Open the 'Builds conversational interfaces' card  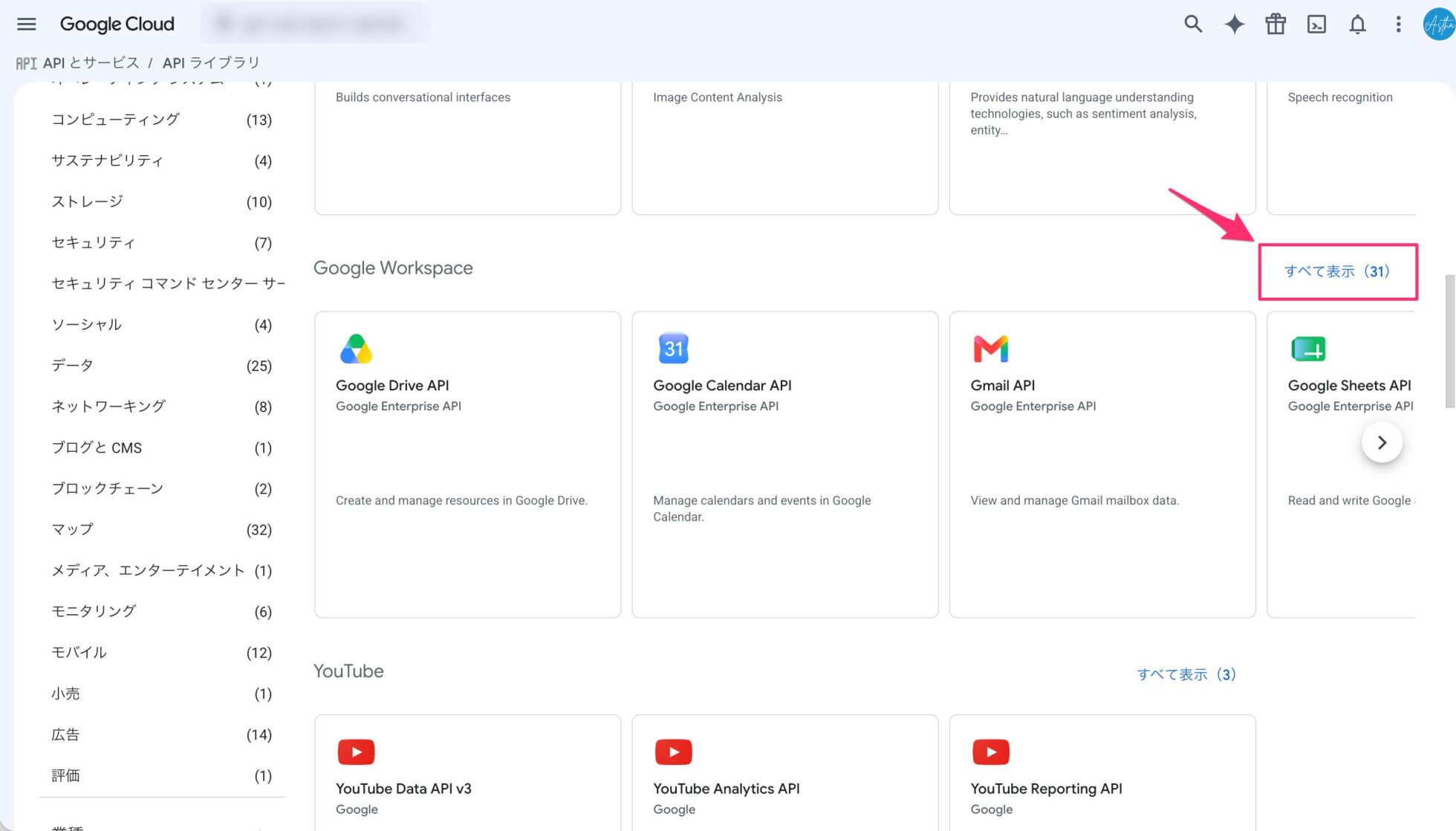click(467, 149)
